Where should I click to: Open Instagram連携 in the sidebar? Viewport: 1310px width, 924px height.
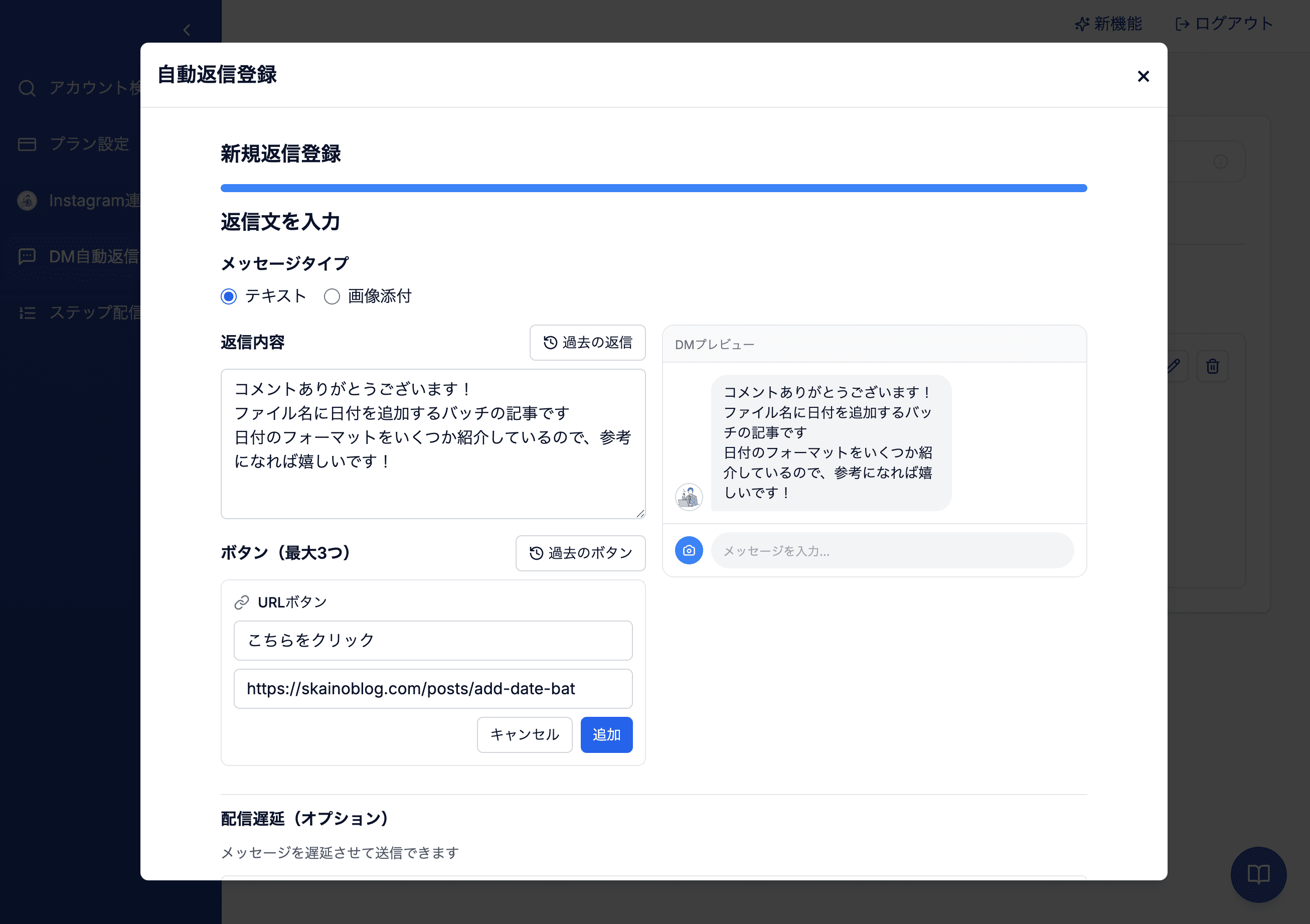80,200
